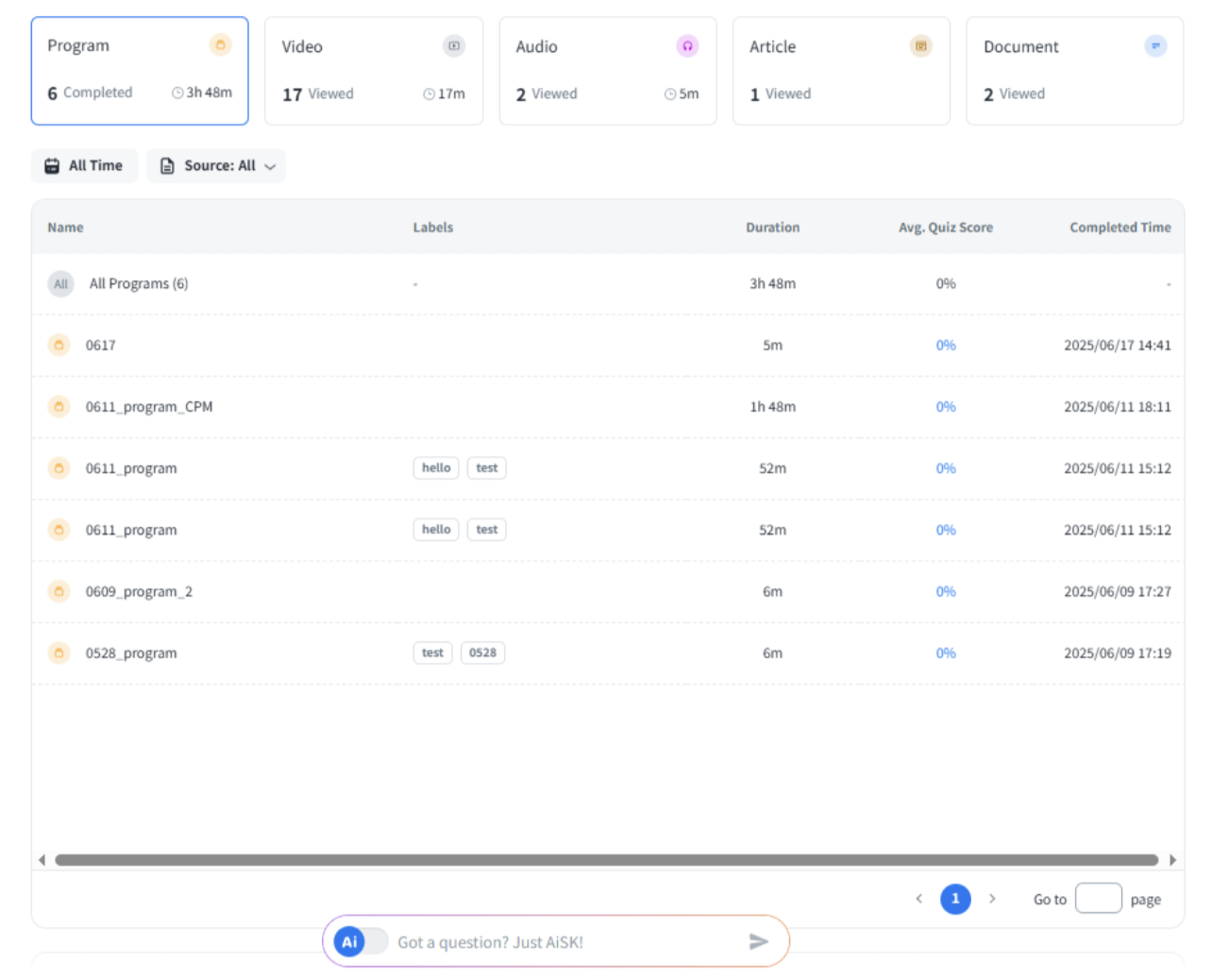Click the Article card icon
Viewport: 1212px width, 980px height.
point(920,46)
